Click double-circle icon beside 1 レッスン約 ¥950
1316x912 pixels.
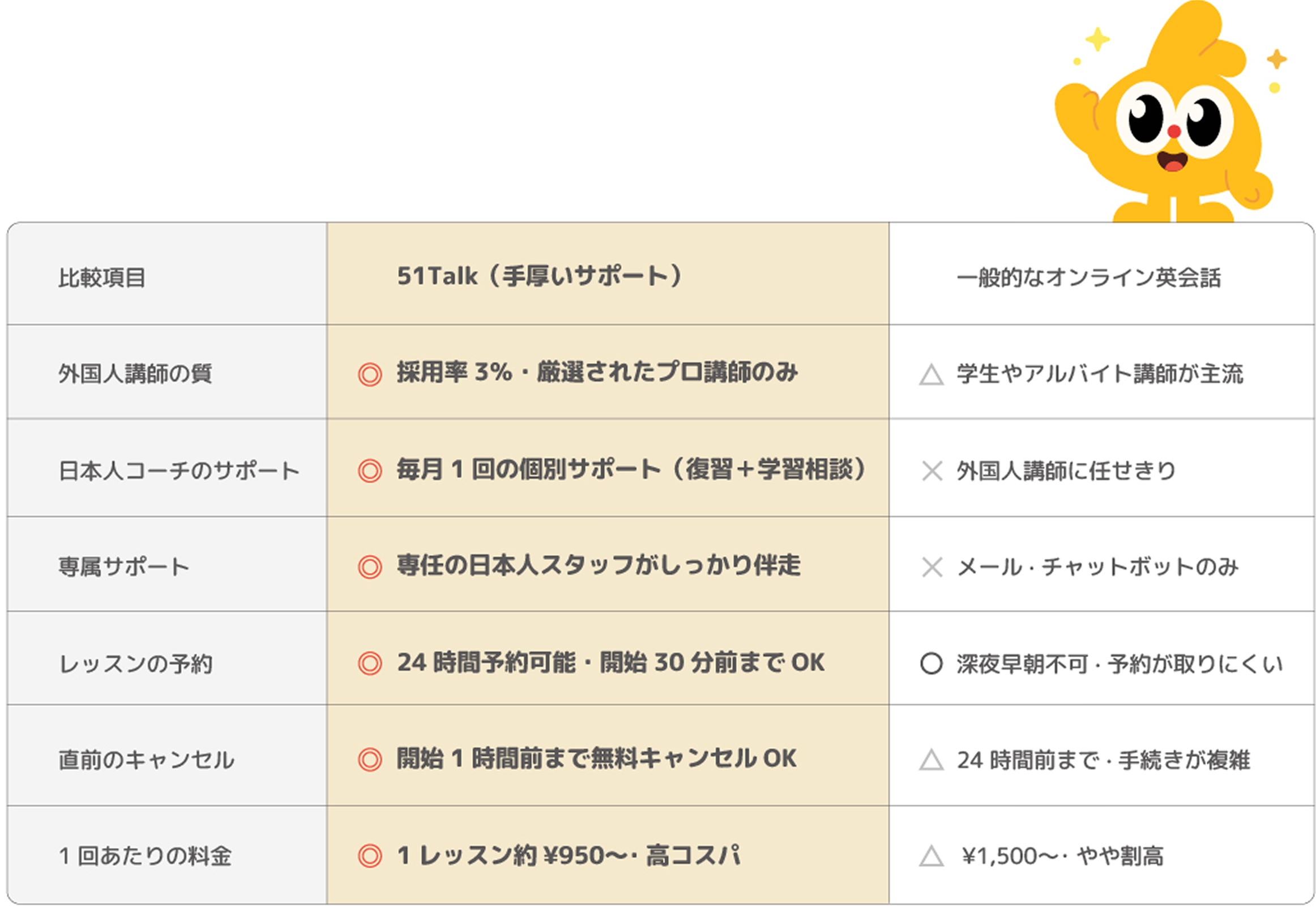(x=370, y=856)
